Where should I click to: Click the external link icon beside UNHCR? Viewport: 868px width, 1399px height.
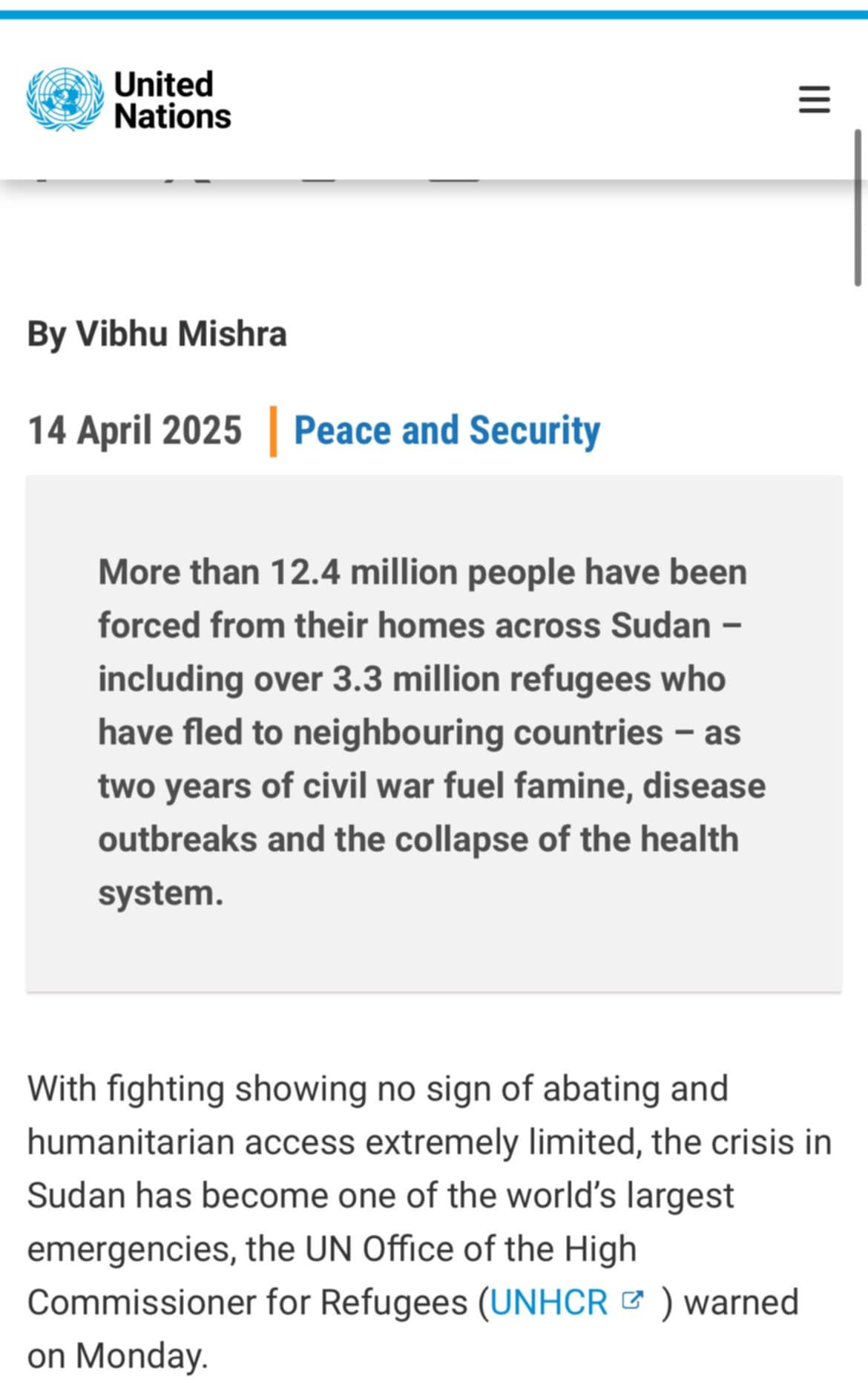coord(631,1300)
